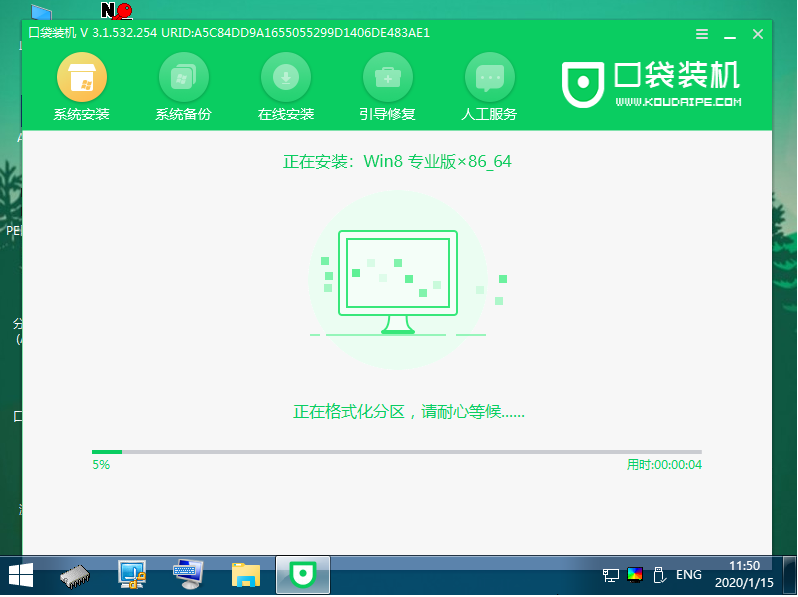The height and width of the screenshot is (597, 798).
Task: Close the 口袋装机 window
Action: point(758,33)
